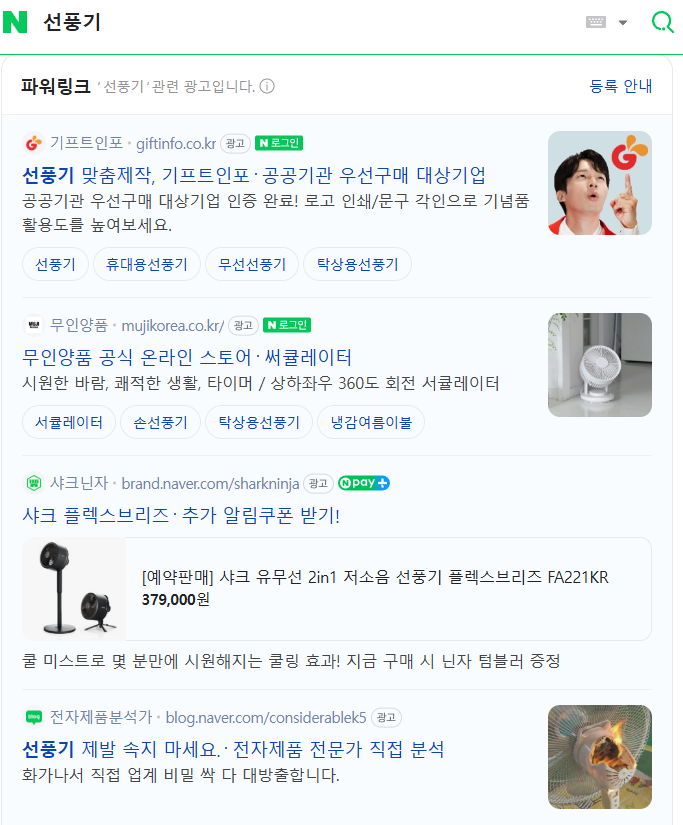
Task: Click the 기프트인포 favicon logo
Action: [x=34, y=143]
